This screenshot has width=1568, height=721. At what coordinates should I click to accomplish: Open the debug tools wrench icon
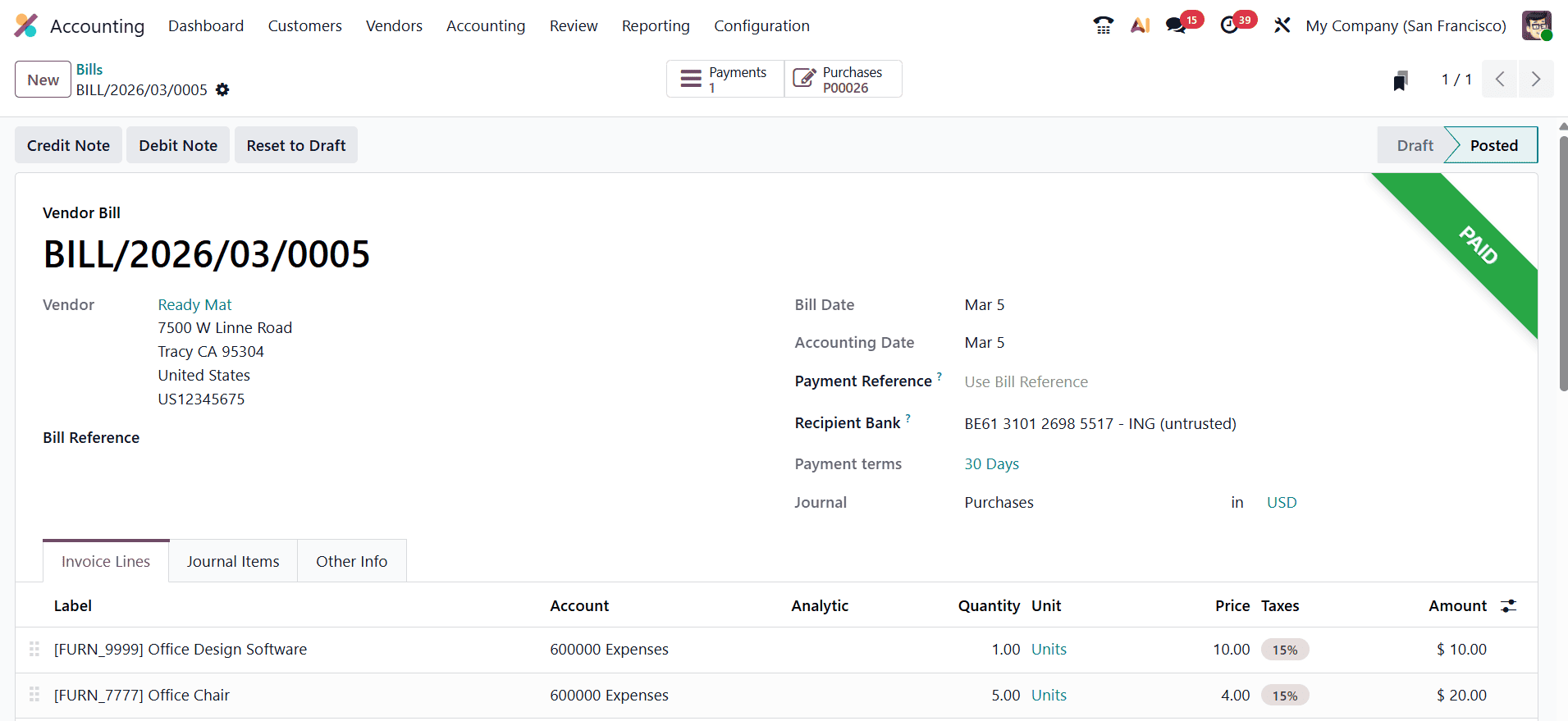[x=1282, y=25]
